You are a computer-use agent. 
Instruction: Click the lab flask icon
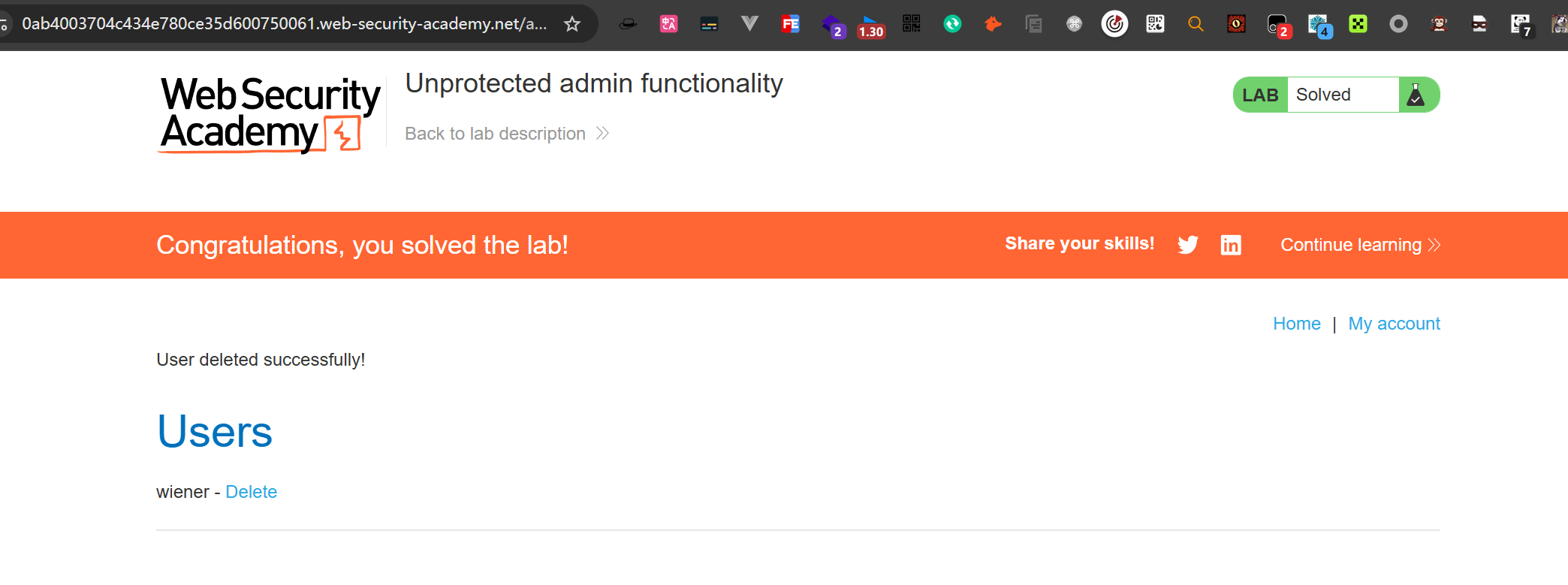1416,95
